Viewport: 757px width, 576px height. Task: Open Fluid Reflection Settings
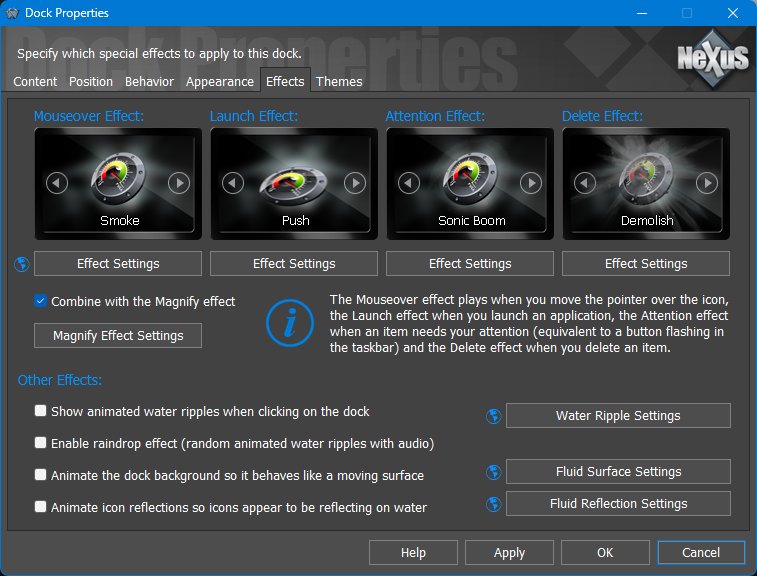click(618, 504)
